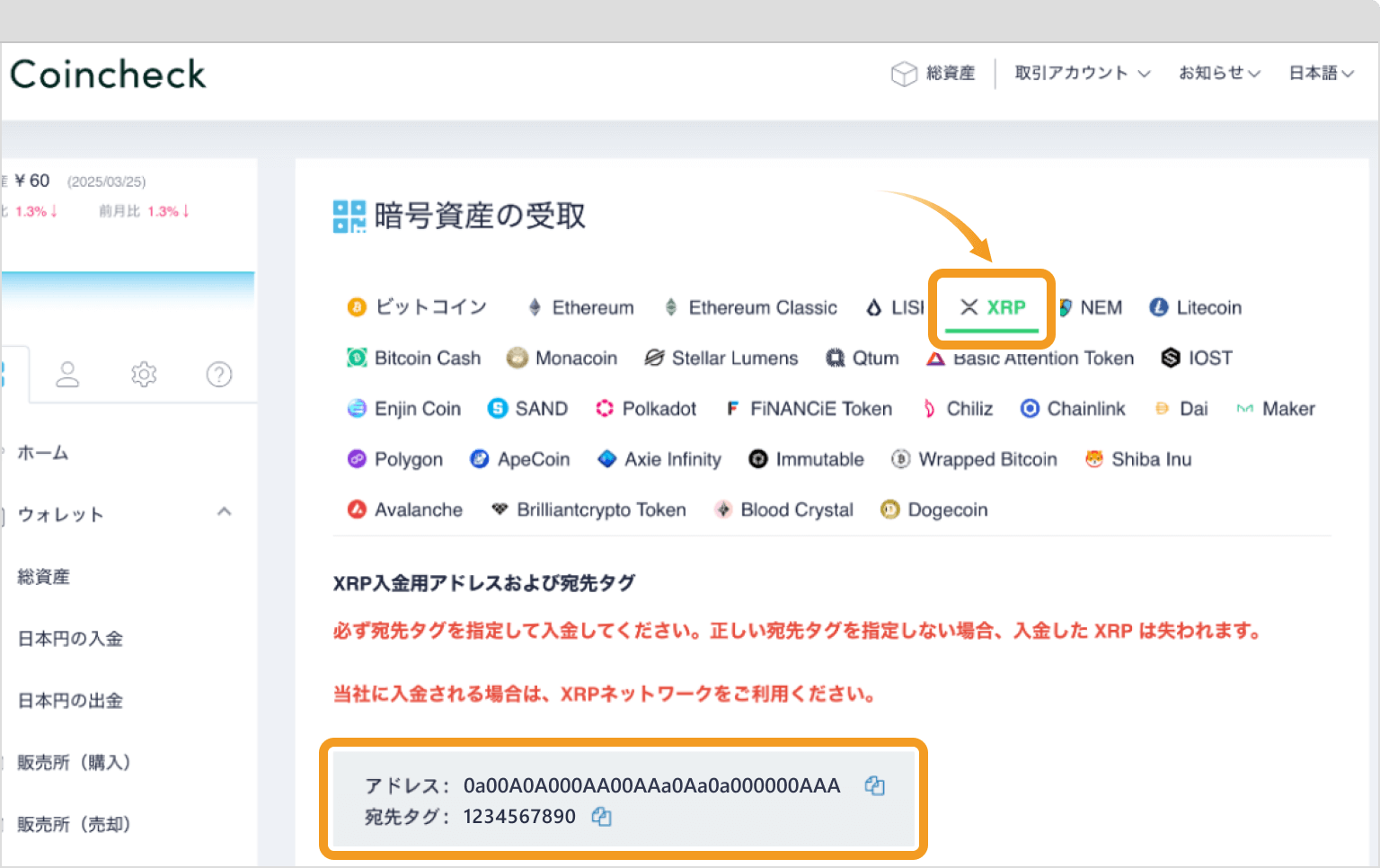This screenshot has width=1380, height=868.
Task: Expand the 取引アカウント dropdown
Action: [x=1082, y=74]
